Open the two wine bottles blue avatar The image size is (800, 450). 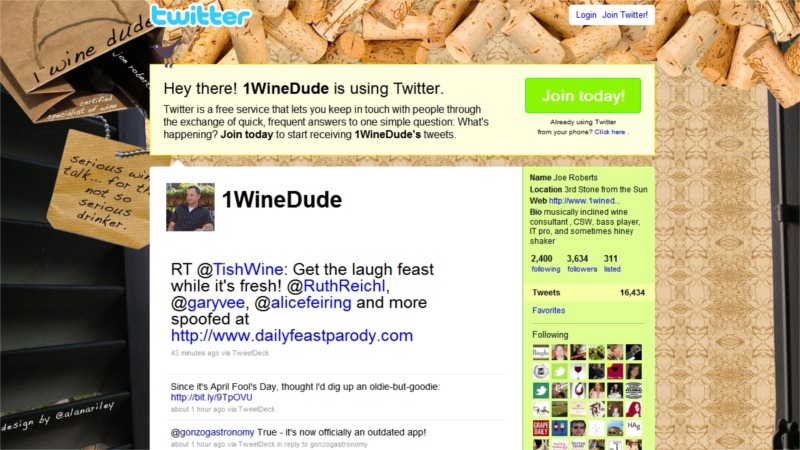coord(560,428)
